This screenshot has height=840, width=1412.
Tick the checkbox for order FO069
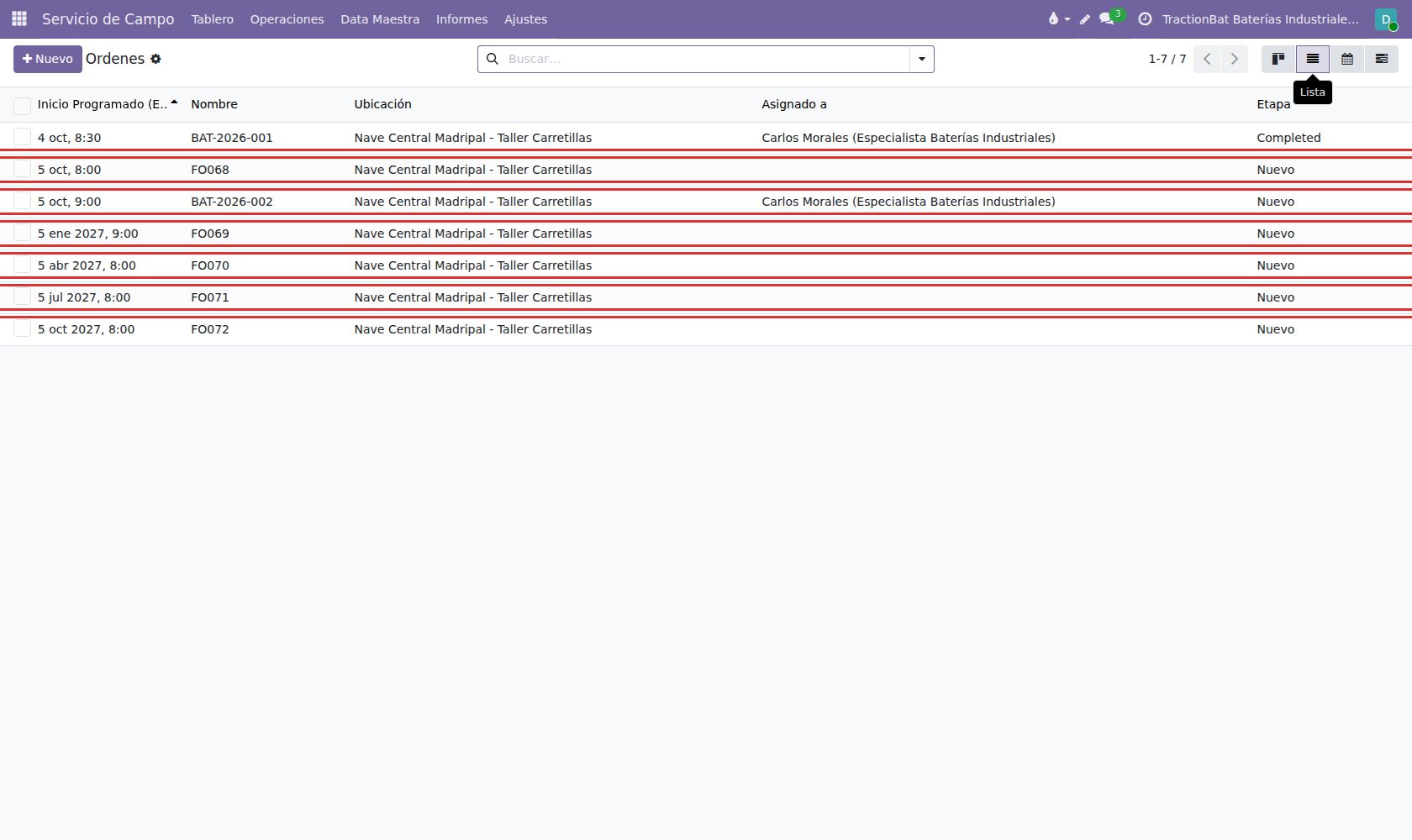[x=23, y=233]
